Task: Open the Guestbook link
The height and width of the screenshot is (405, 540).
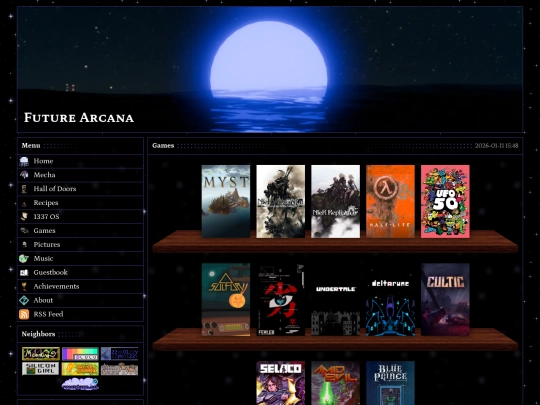Action: coord(50,272)
